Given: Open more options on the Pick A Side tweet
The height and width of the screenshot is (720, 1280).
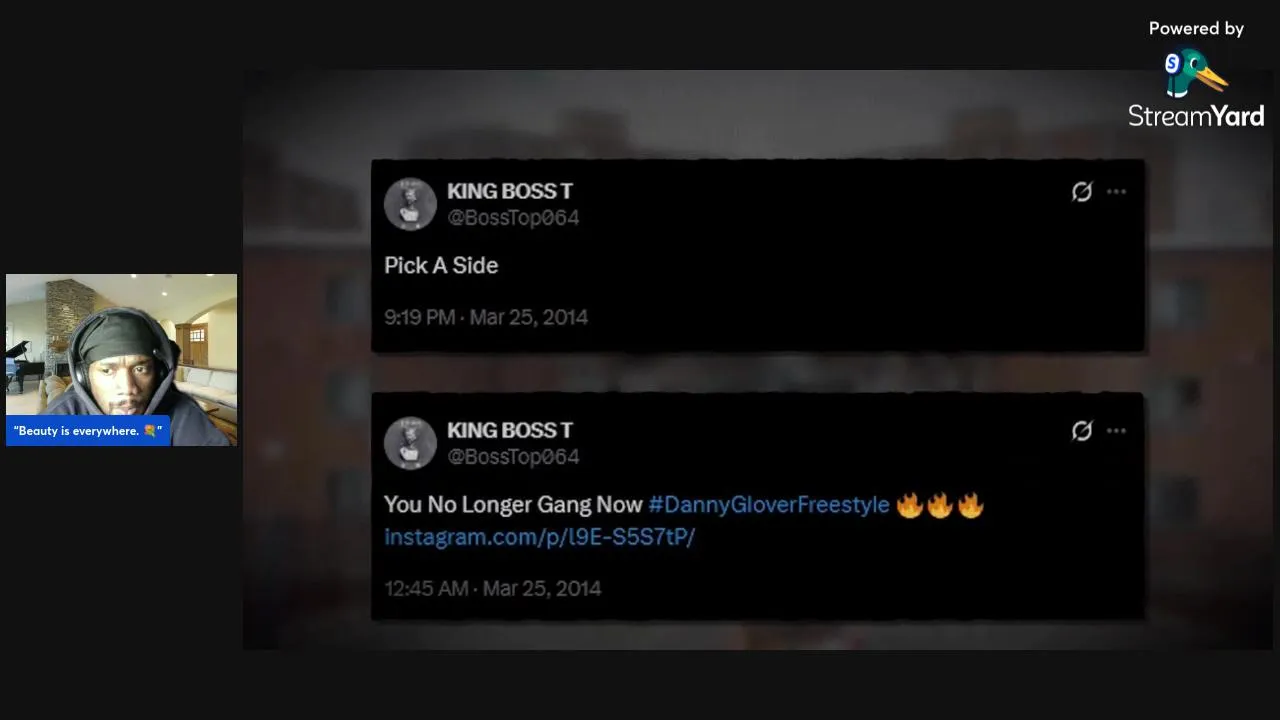Looking at the screenshot, I should click(1116, 191).
